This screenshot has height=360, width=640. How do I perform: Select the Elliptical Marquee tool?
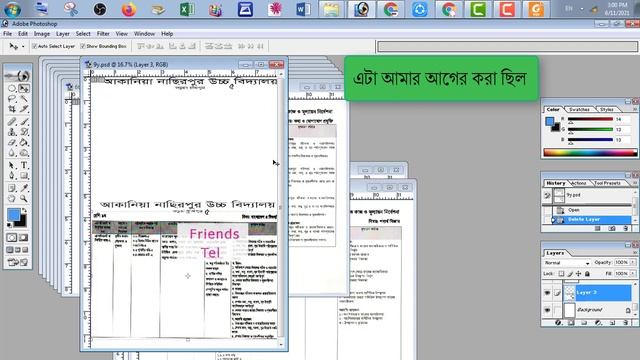click(x=12, y=88)
